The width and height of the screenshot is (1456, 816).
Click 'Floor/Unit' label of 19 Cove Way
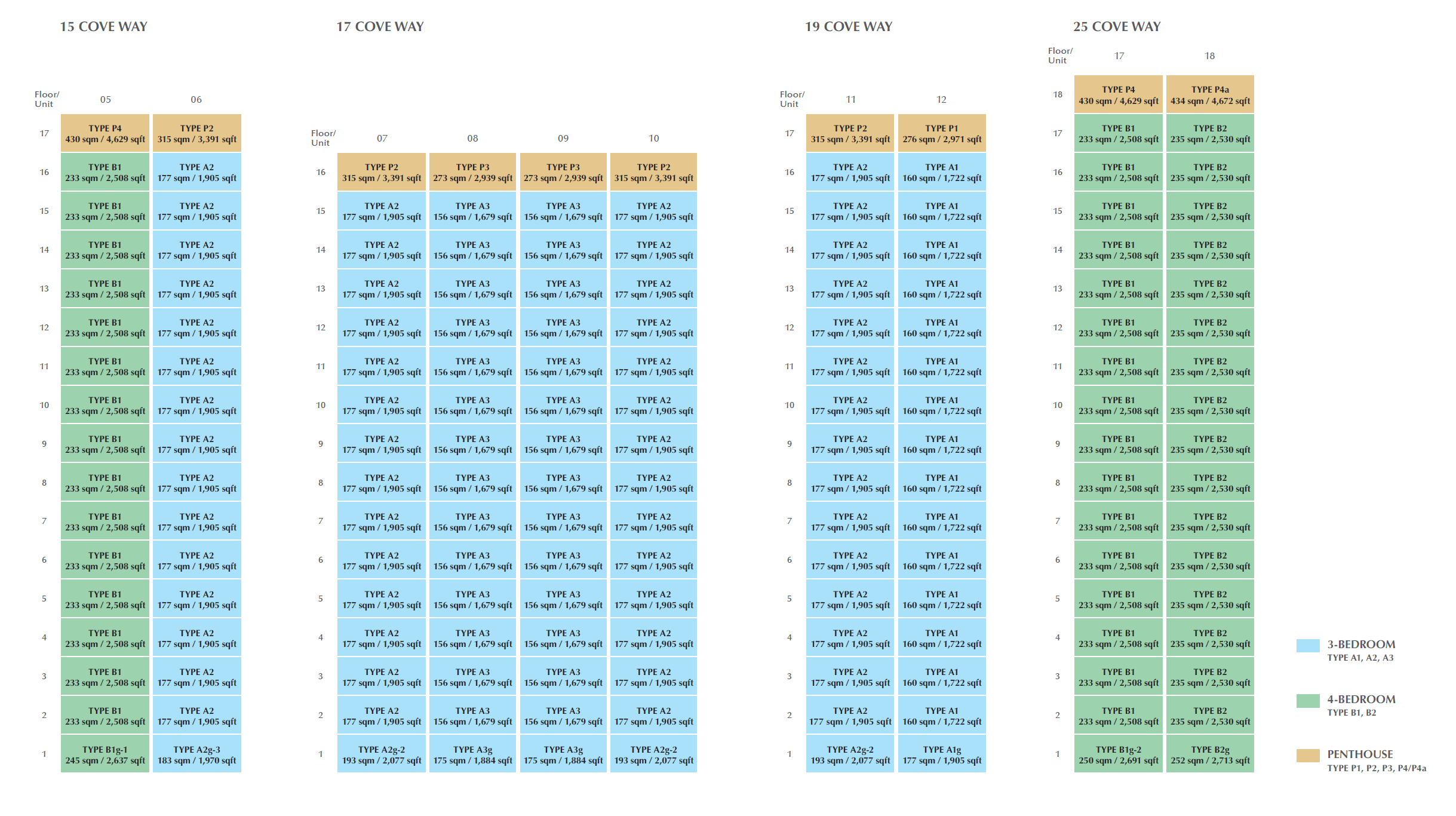click(792, 99)
